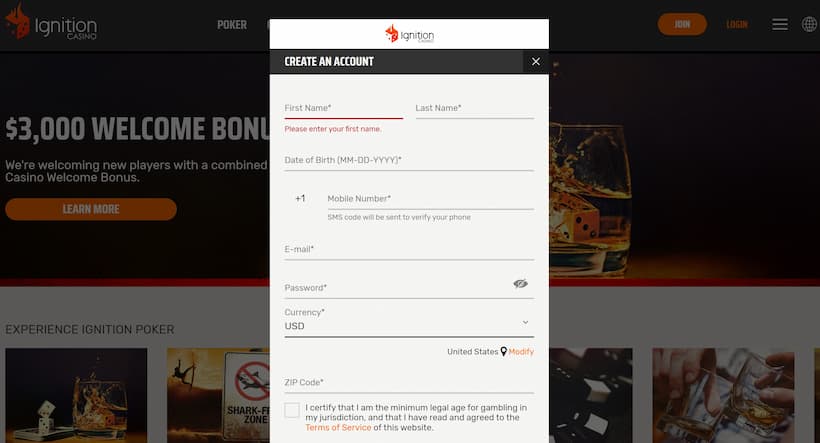Click the 'SMS code will be sent' hint text
The height and width of the screenshot is (443, 820).
[x=399, y=217]
